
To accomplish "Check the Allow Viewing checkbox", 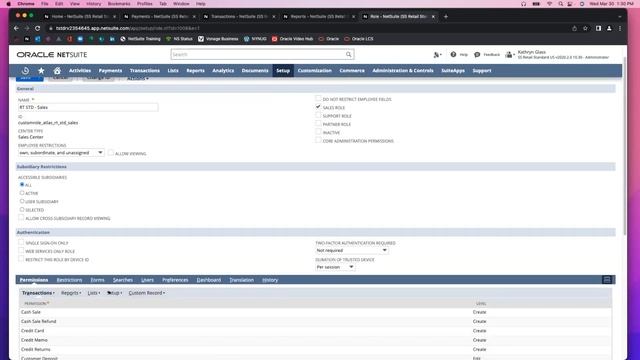I will [x=111, y=153].
